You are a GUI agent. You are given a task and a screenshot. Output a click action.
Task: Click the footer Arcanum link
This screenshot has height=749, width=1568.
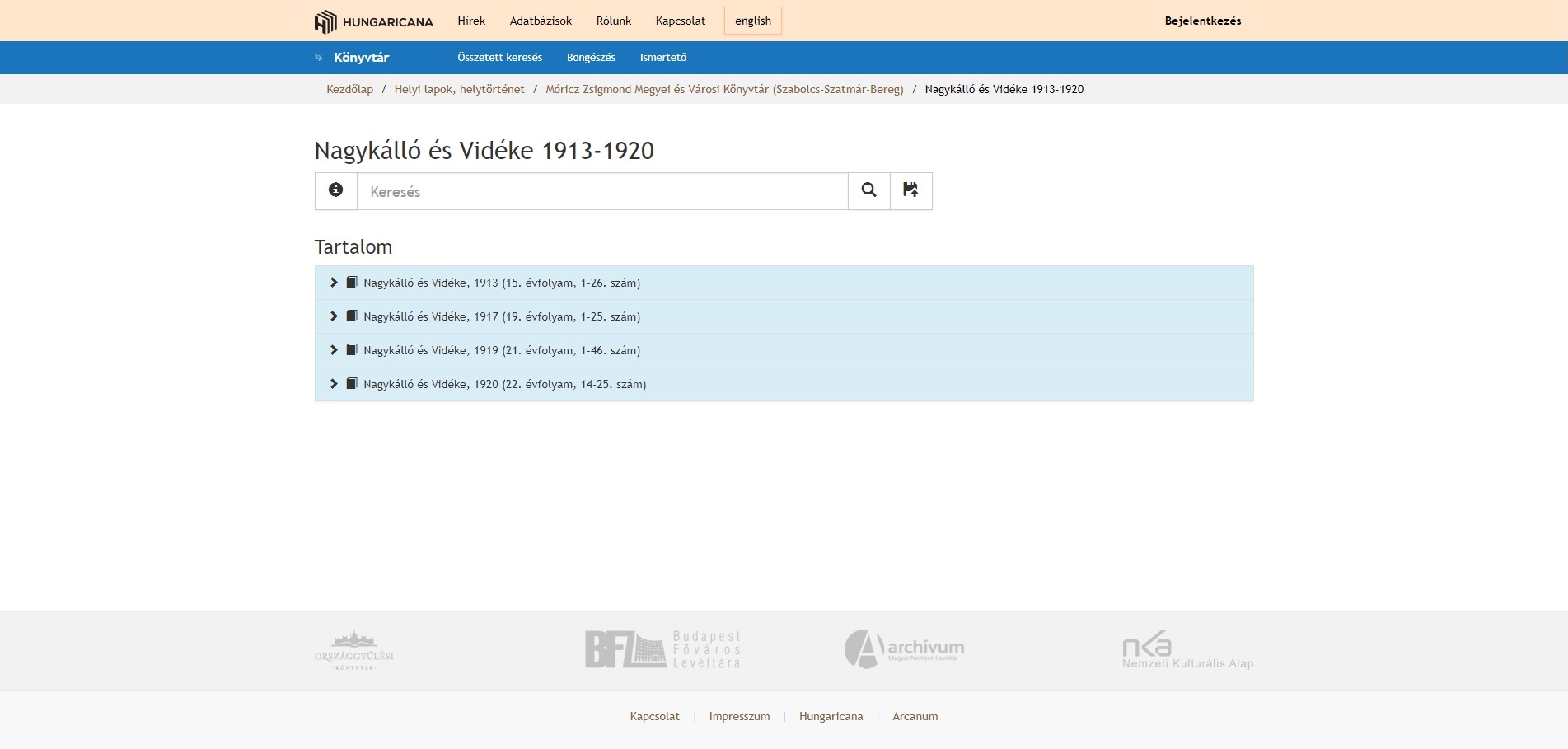(915, 716)
